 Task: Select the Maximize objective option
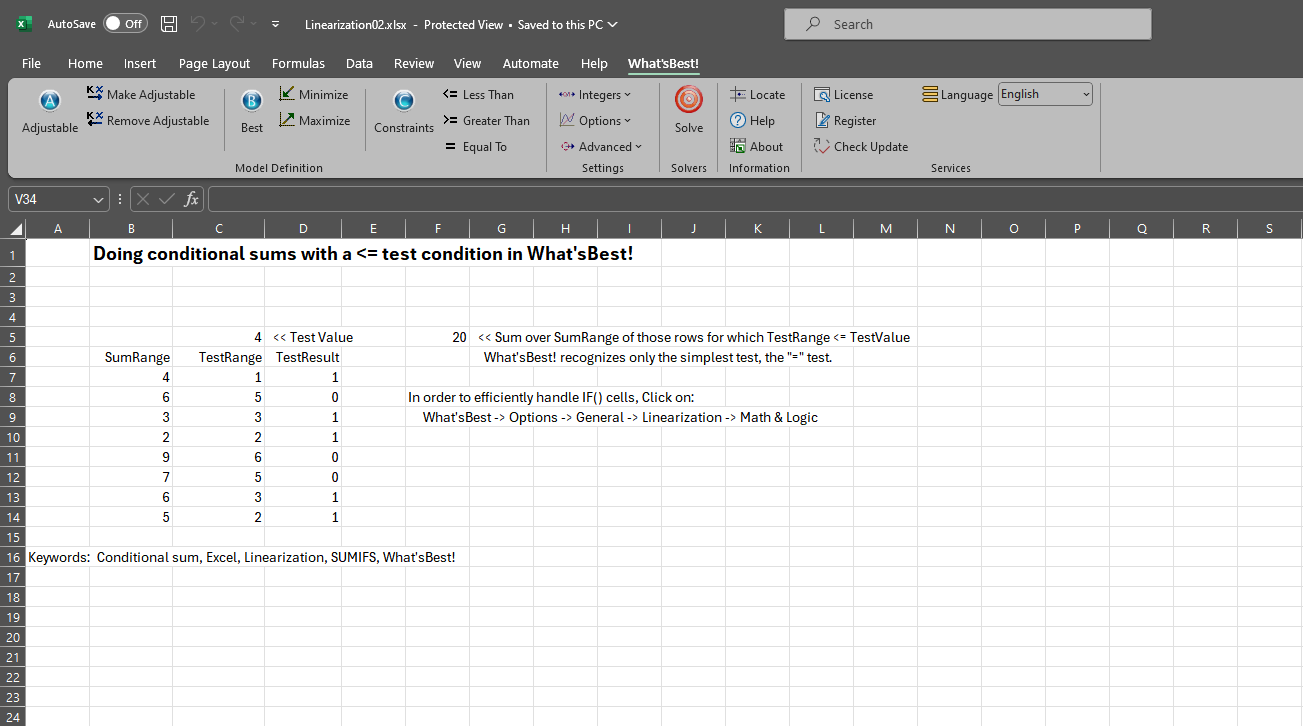(314, 120)
